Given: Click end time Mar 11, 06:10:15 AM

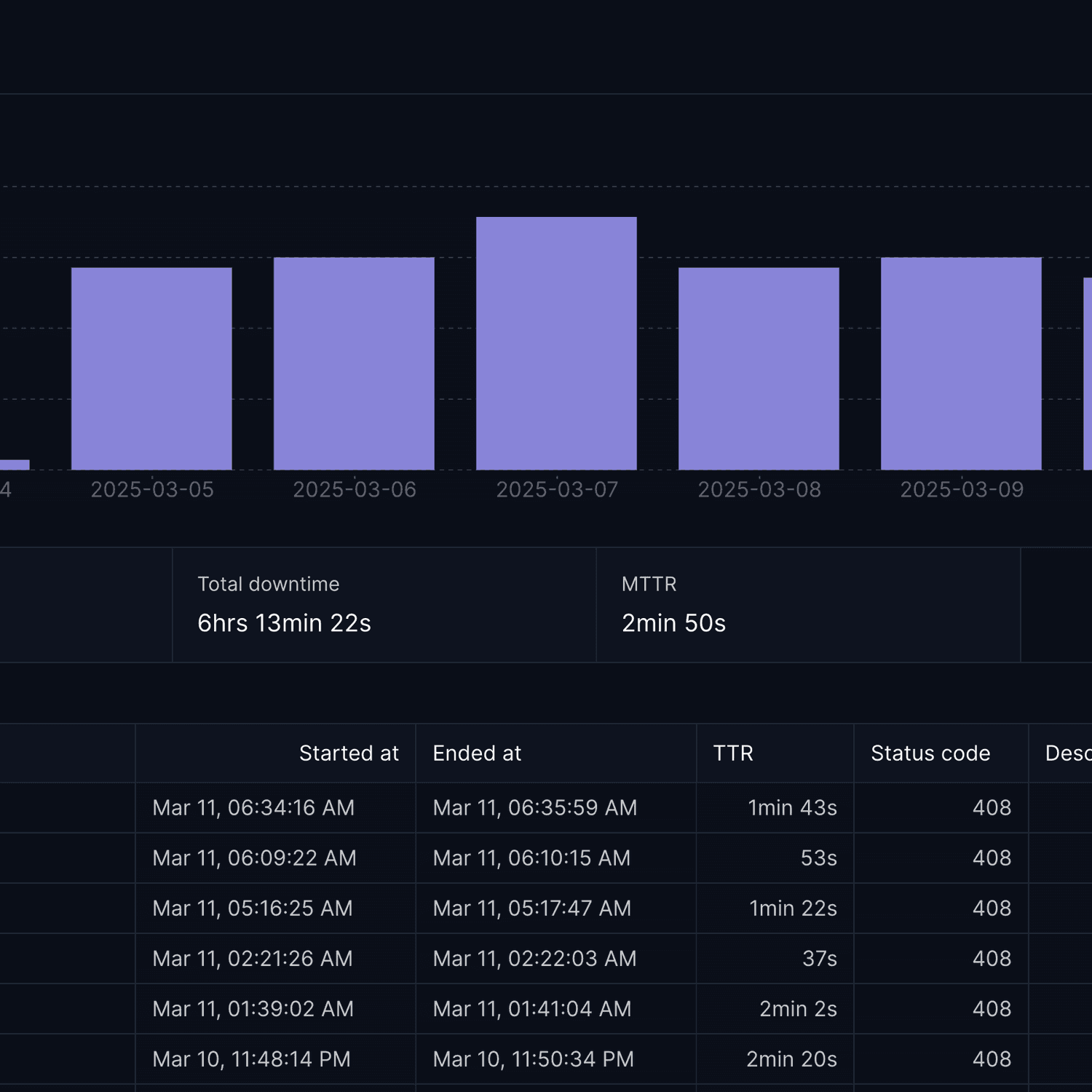Looking at the screenshot, I should 531,858.
